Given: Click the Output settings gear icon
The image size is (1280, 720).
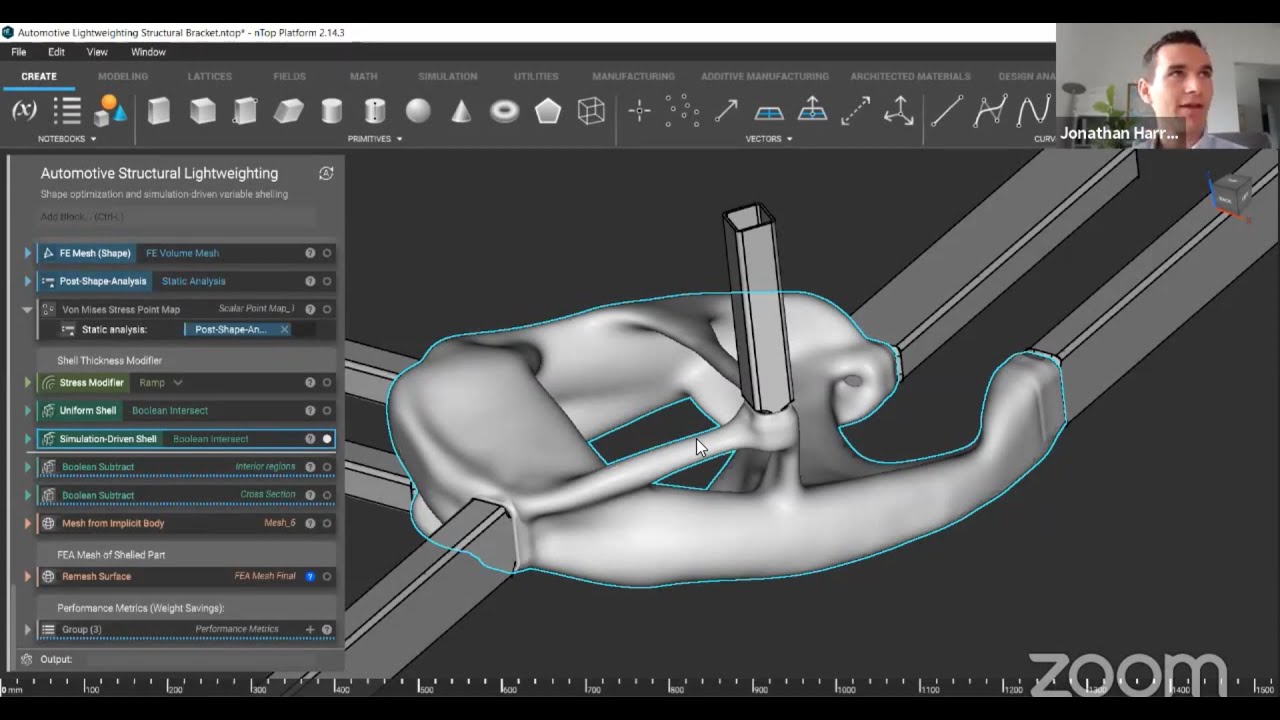Looking at the screenshot, I should click(x=27, y=659).
